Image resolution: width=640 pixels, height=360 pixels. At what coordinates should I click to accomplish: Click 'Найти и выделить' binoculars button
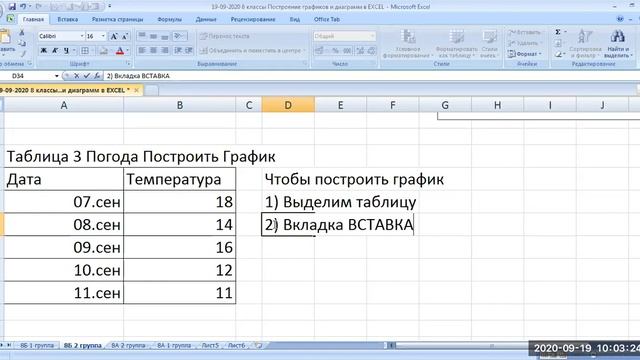coord(618,44)
